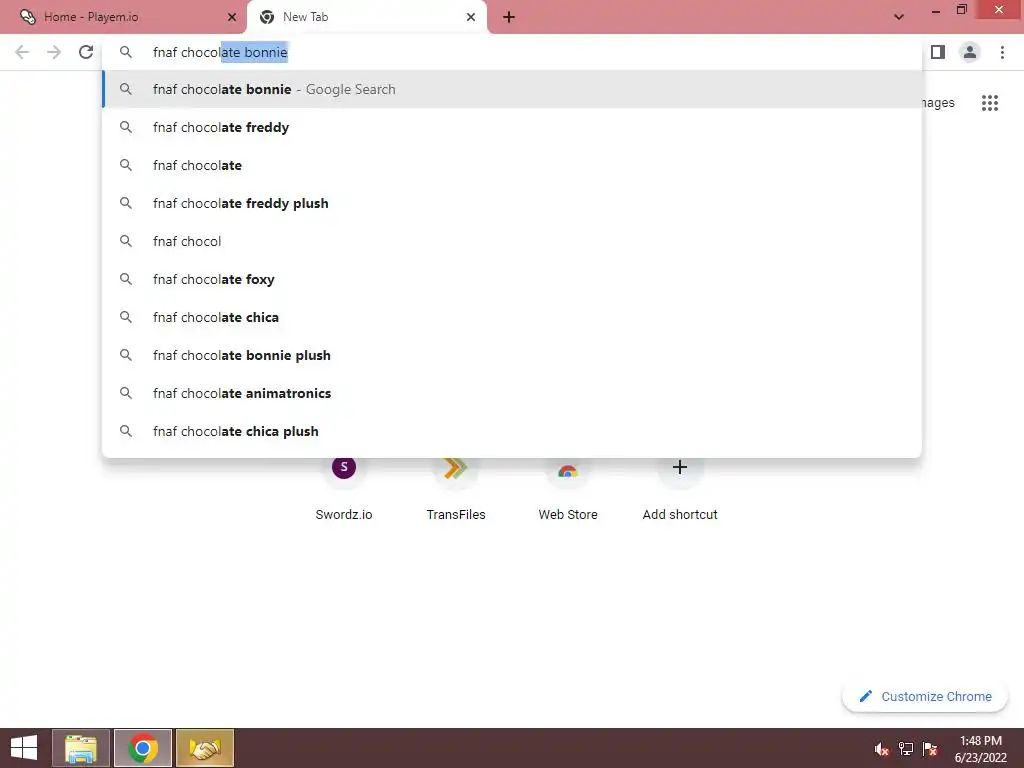Screen dimensions: 1024x768
Task: Pick 'fnaf chocolate chica' suggestion row
Action: coord(512,317)
